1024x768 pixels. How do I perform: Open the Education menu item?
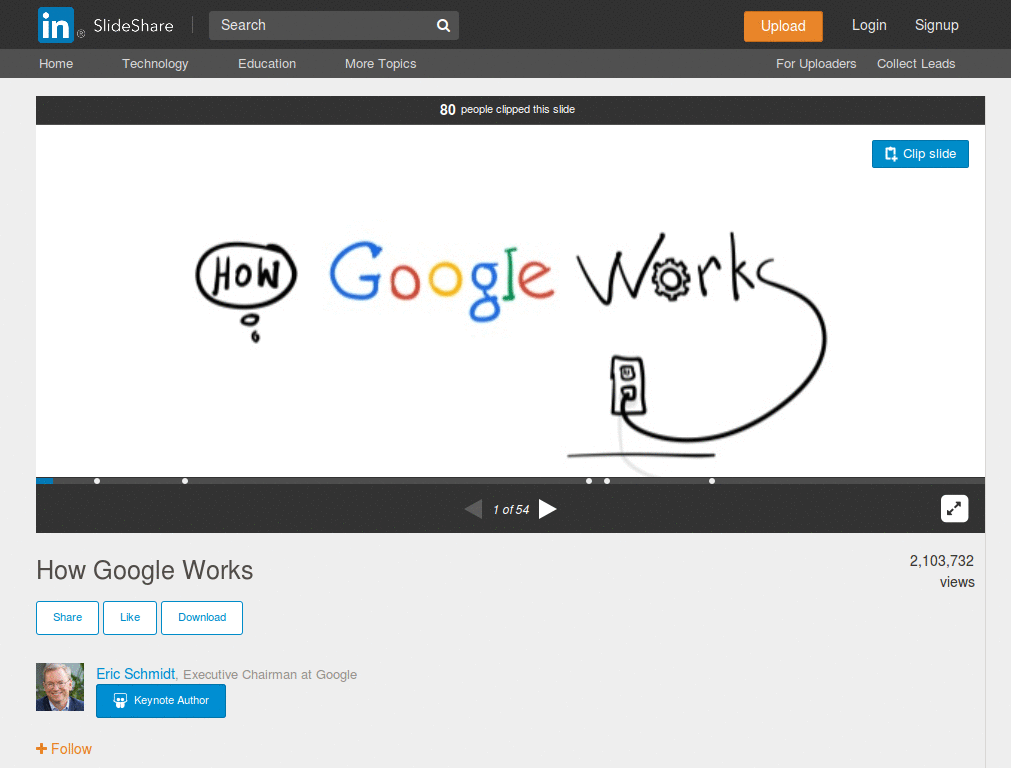(x=266, y=63)
